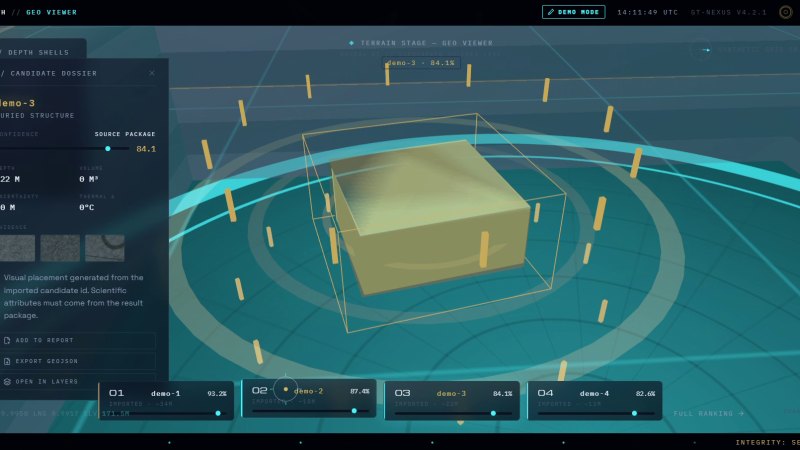800x450 pixels.
Task: Click the 0°C thermal value
Action: click(x=87, y=207)
